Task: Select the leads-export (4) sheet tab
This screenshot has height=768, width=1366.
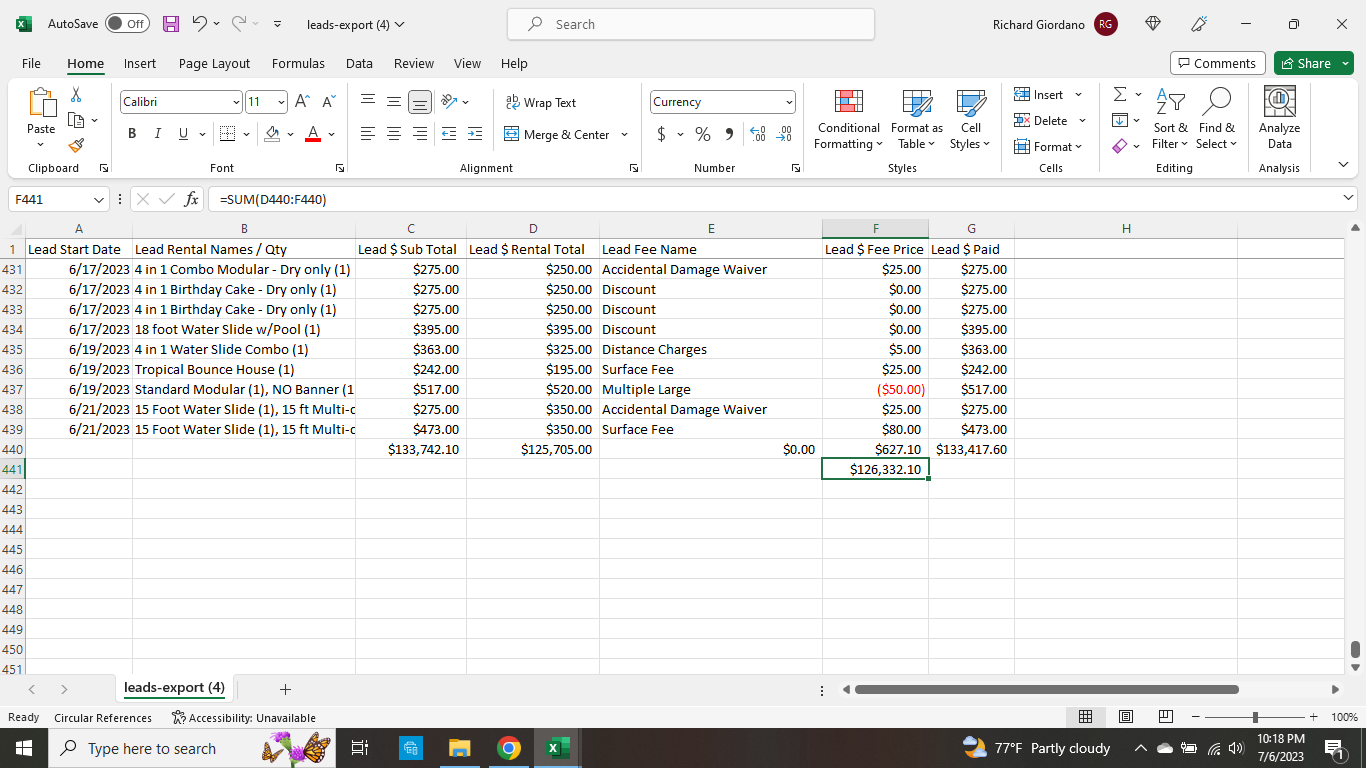Action: (174, 688)
